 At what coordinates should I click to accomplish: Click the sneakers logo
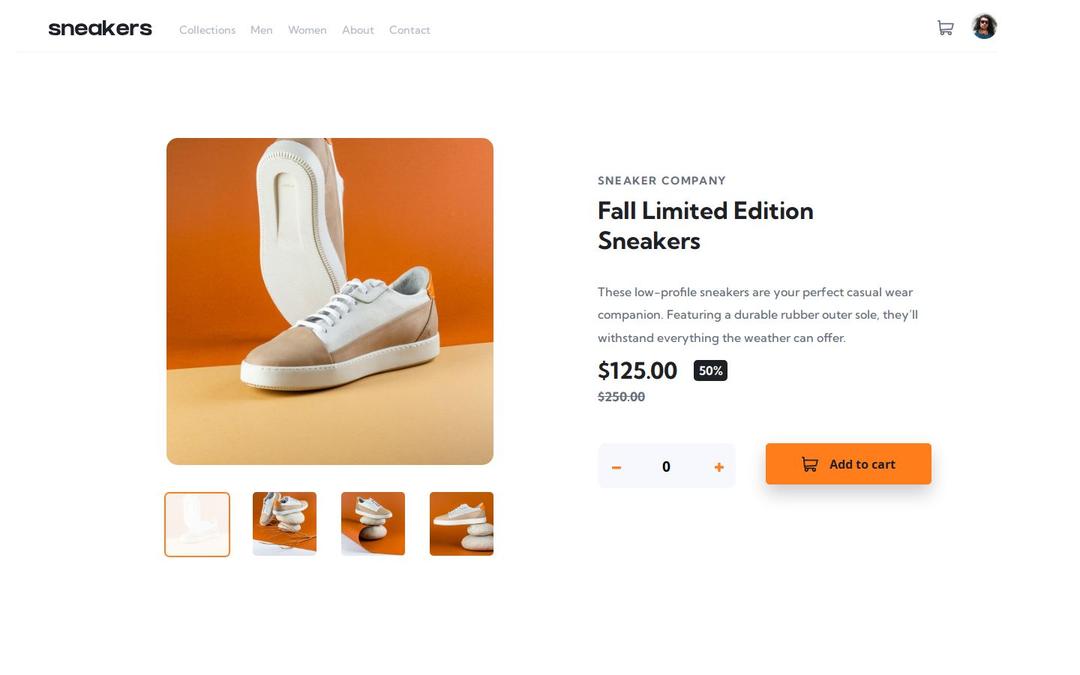pyautogui.click(x=100, y=29)
